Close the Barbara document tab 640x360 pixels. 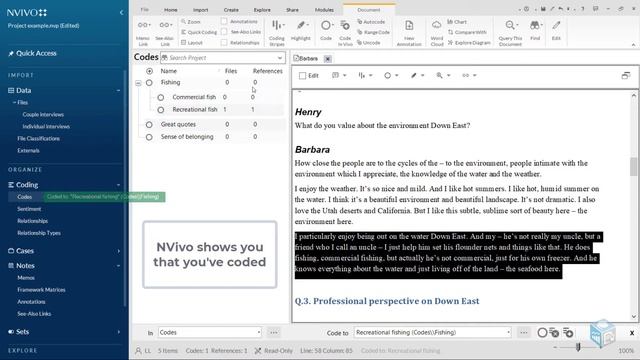pyautogui.click(x=327, y=59)
